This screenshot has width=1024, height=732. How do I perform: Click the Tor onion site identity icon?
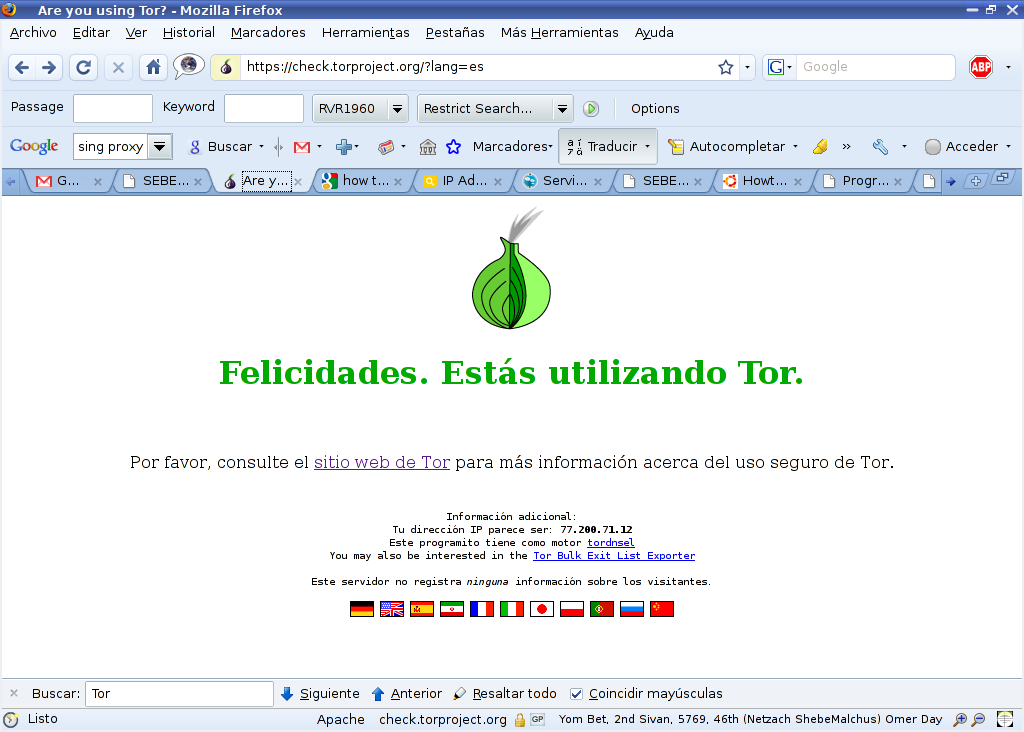click(x=226, y=67)
